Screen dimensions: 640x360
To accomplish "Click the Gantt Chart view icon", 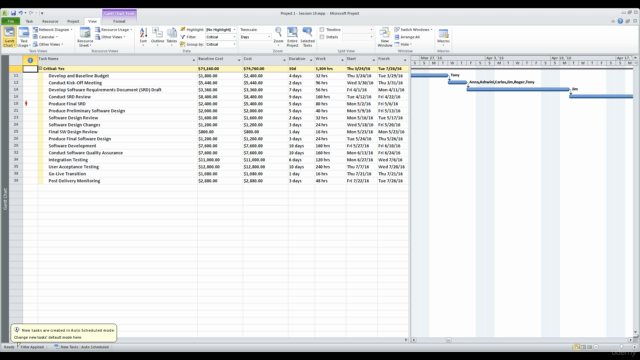I will coord(9,37).
